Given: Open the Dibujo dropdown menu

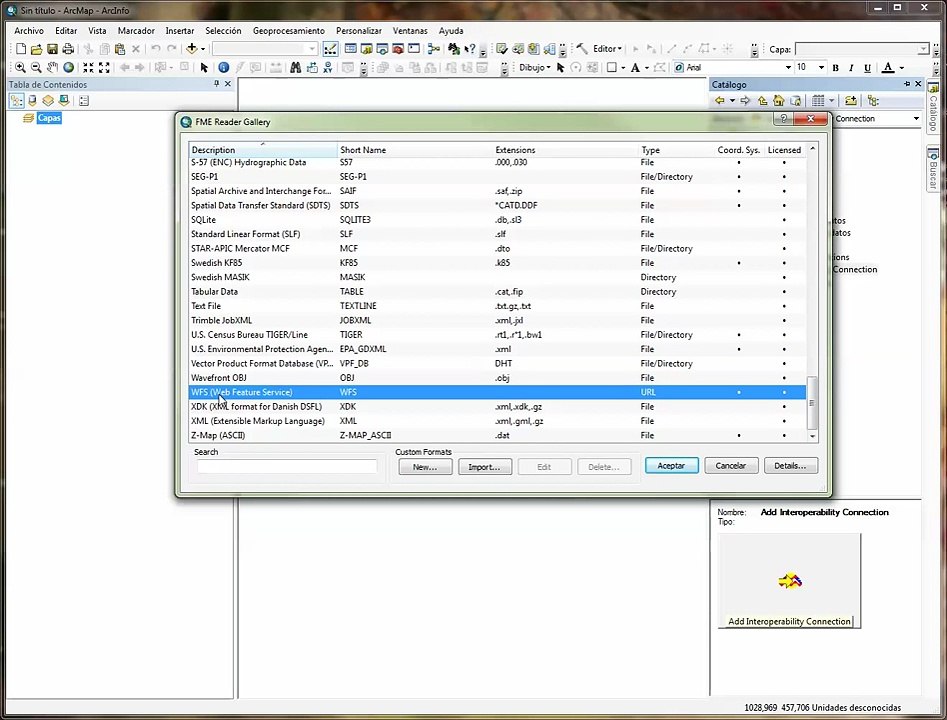Looking at the screenshot, I should tap(534, 68).
